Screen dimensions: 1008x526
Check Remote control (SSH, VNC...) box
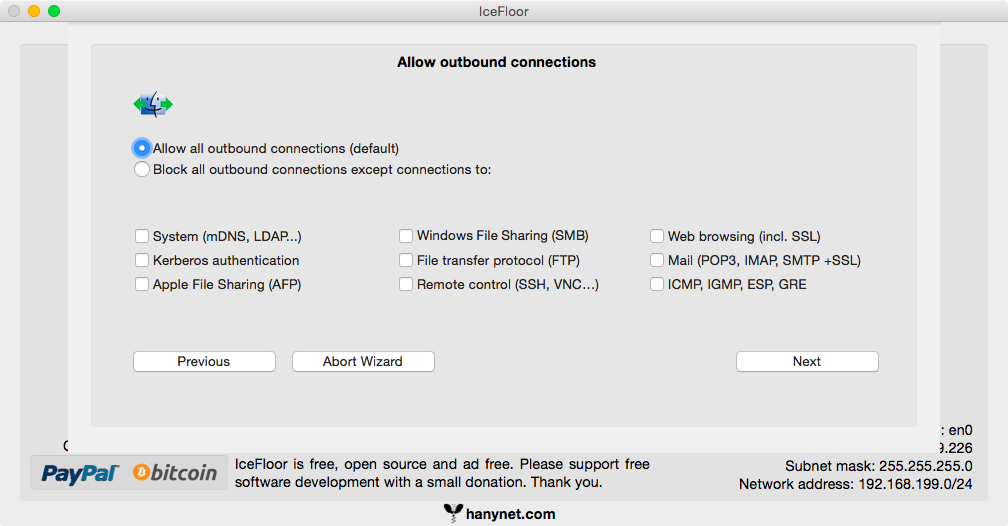pos(406,285)
